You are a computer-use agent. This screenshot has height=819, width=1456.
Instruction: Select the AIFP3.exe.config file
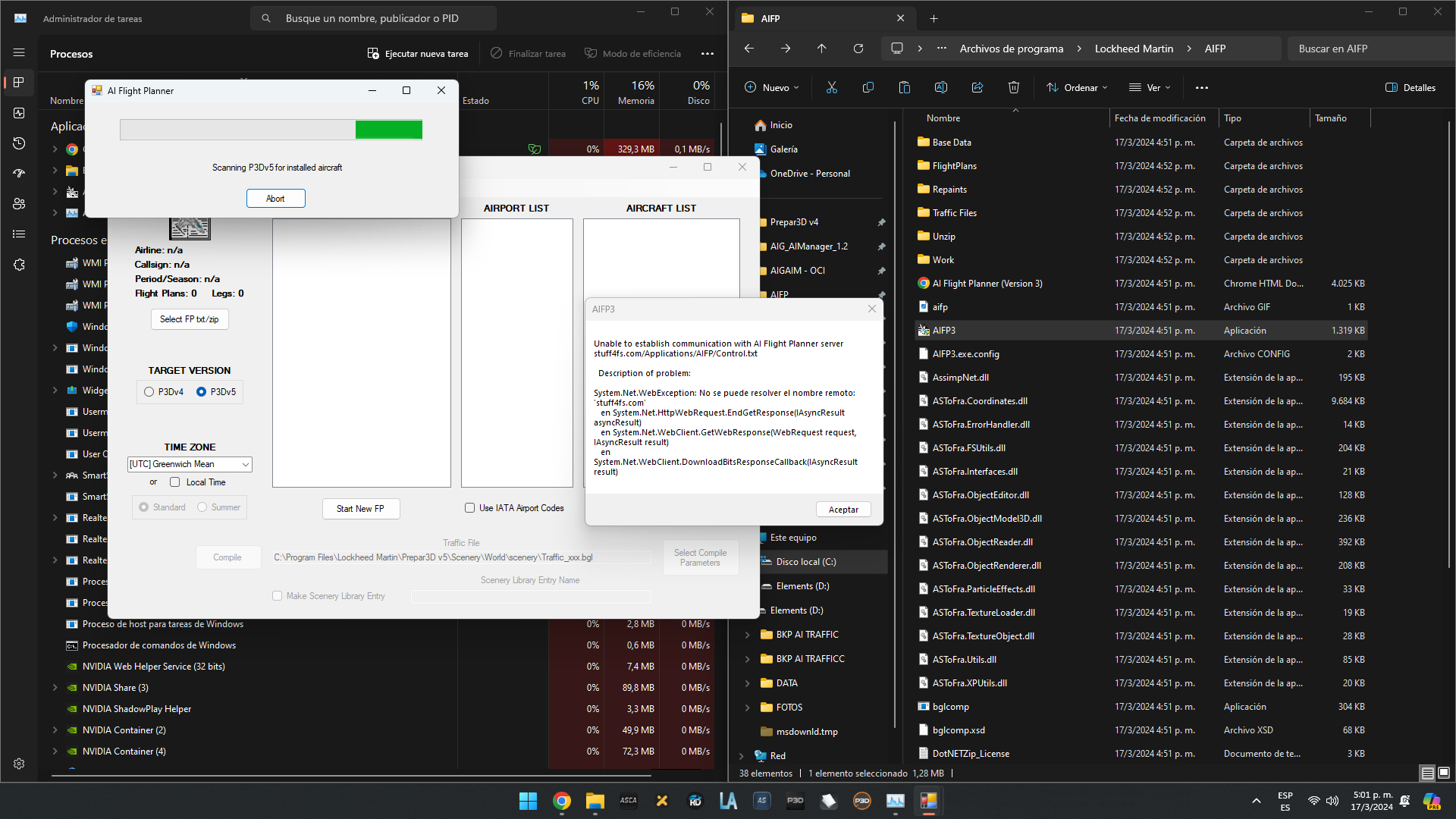(x=1141, y=354)
